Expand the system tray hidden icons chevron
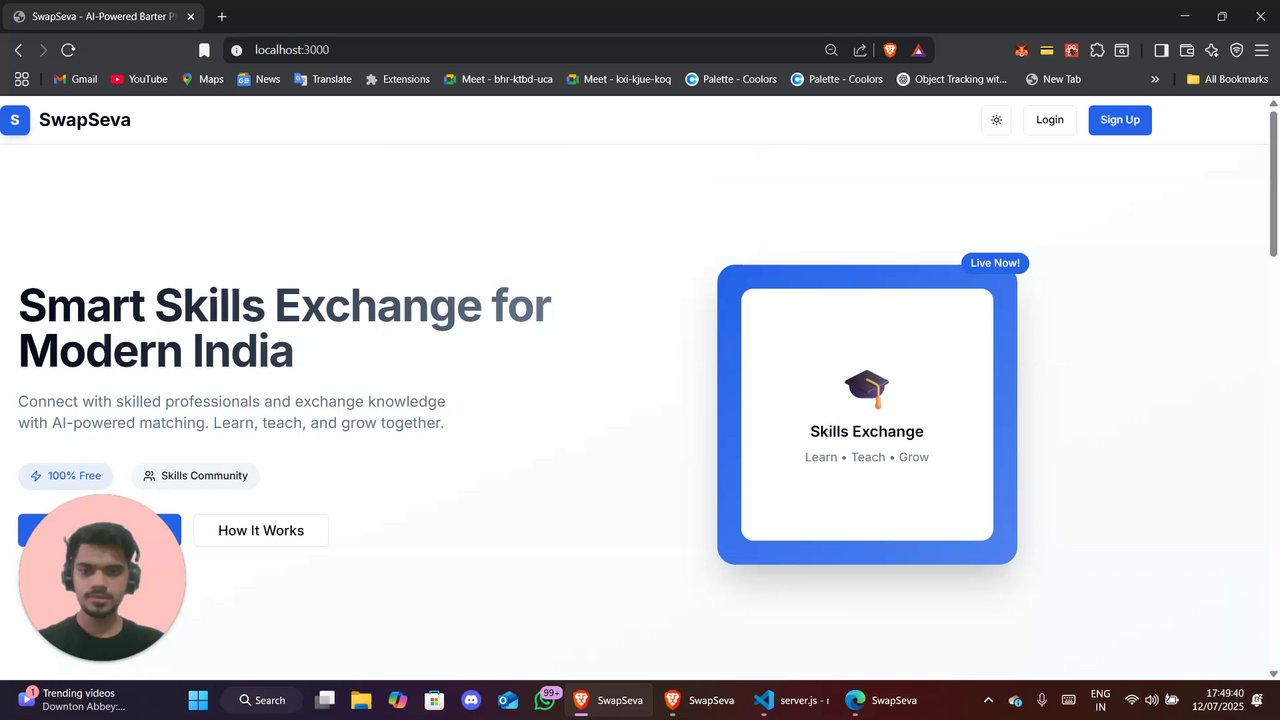 [989, 700]
